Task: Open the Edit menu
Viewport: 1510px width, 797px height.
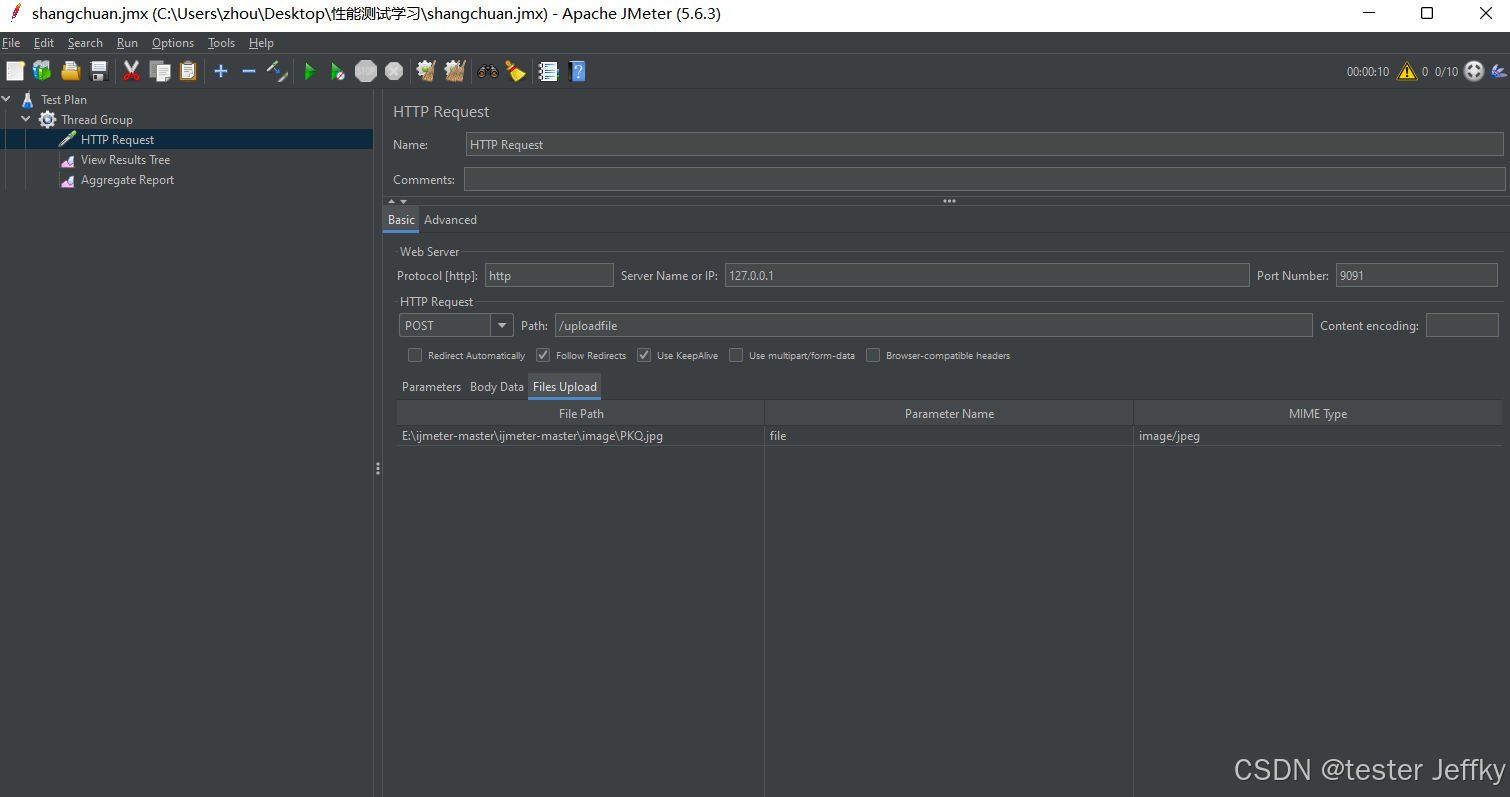Action: point(44,43)
